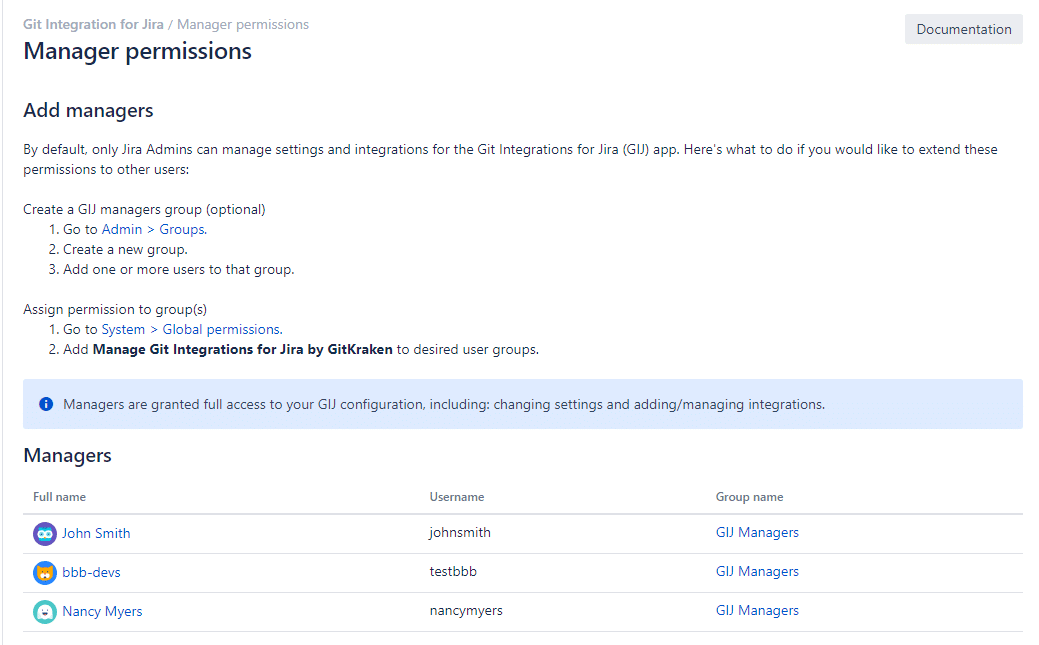The image size is (1039, 645).
Task: Open John Smith's profile link
Action: coord(96,534)
